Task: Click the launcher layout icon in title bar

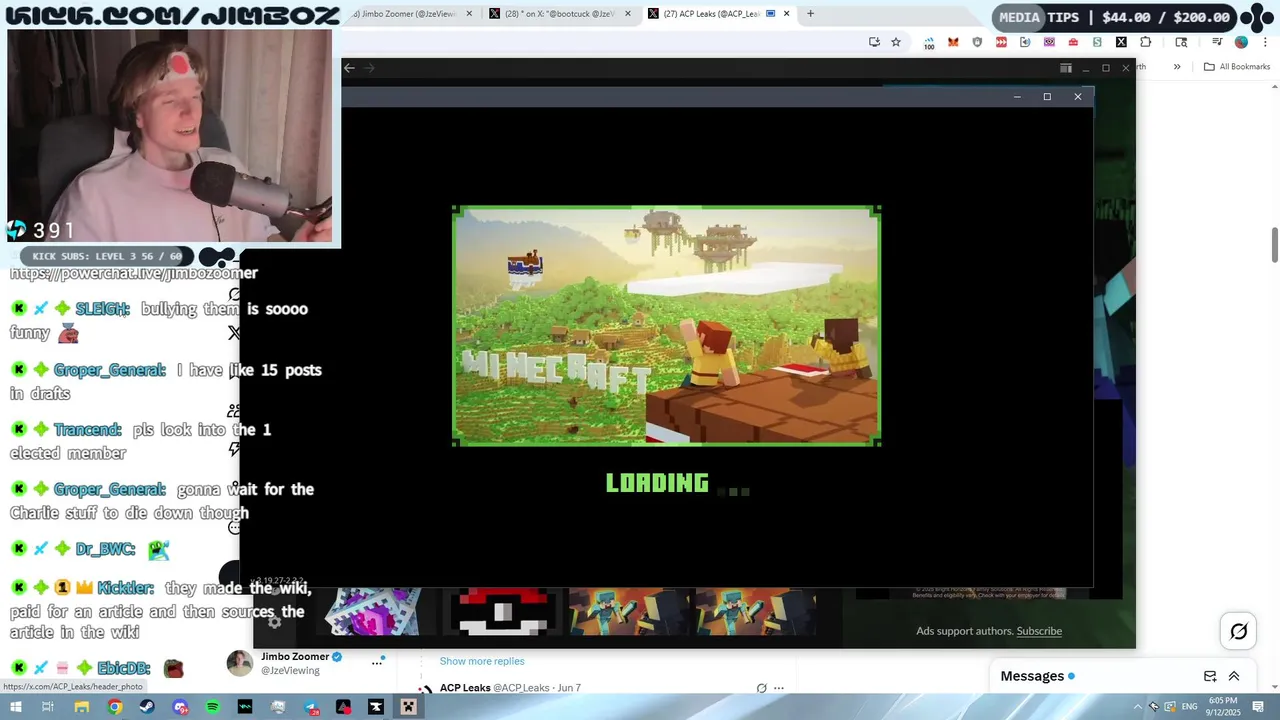Action: click(x=1065, y=68)
